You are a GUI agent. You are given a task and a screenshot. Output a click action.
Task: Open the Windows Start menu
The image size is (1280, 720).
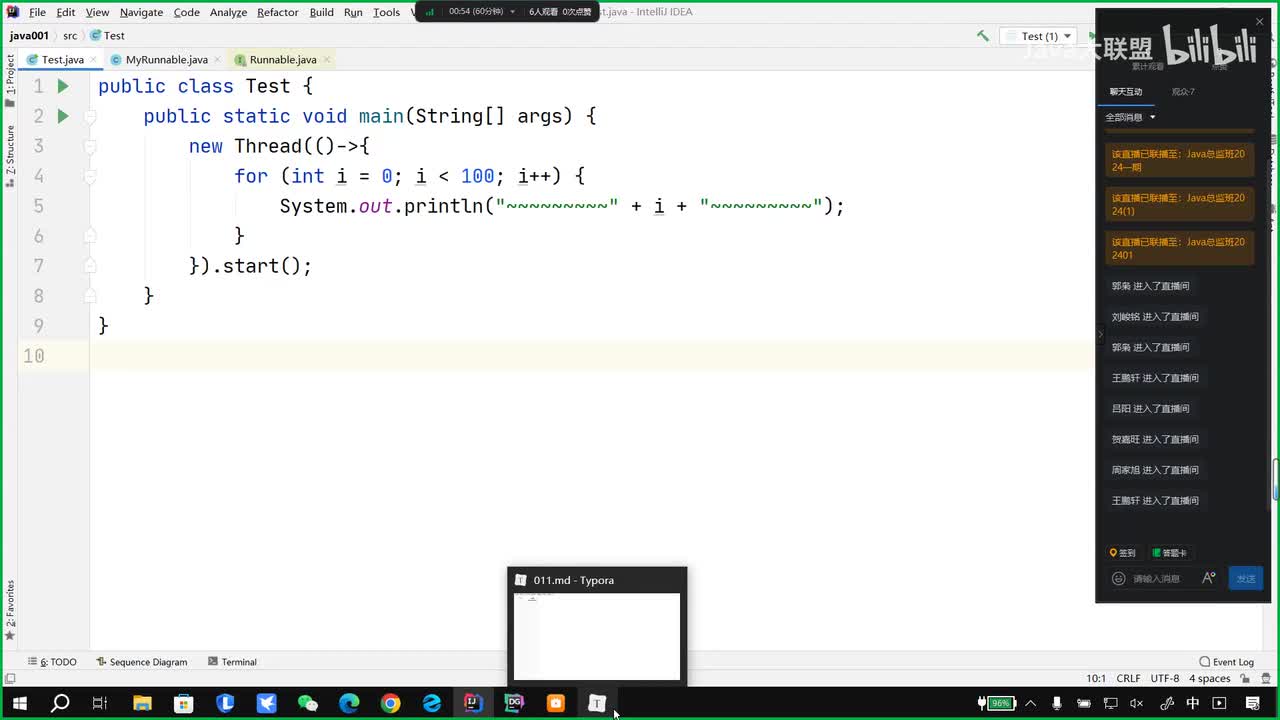pos(19,703)
